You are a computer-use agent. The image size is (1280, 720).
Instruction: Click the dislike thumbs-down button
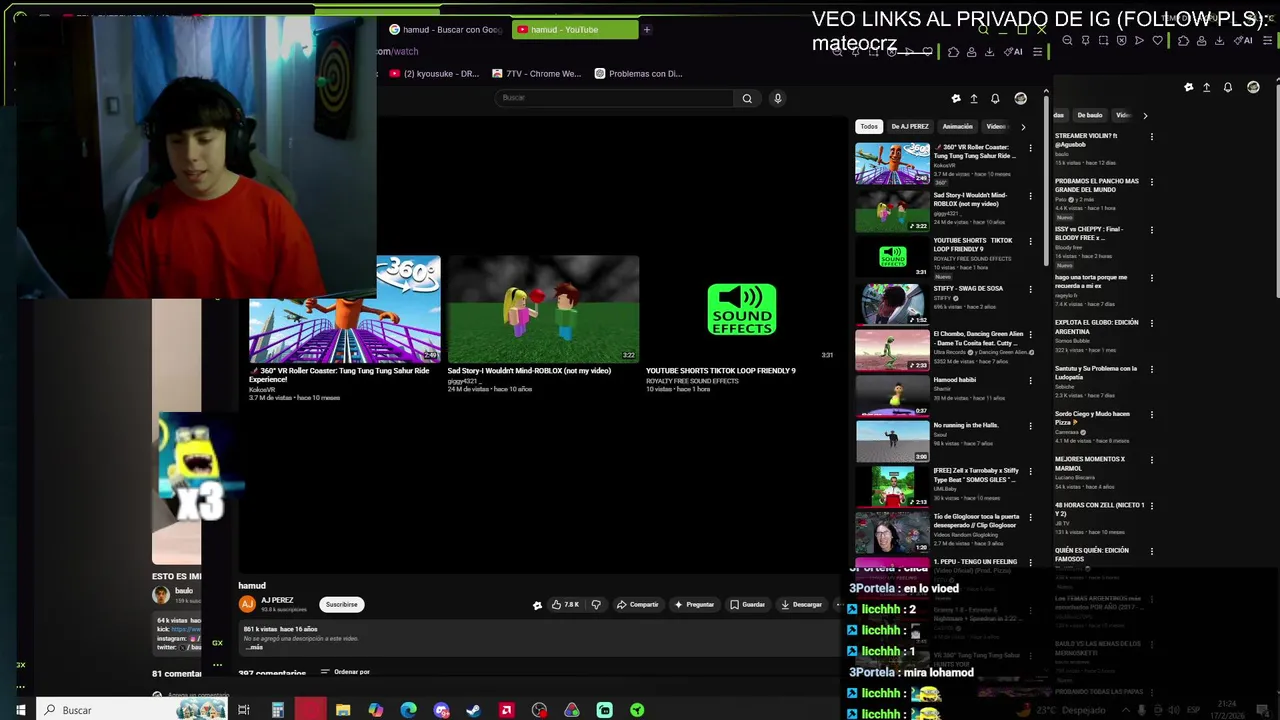[596, 604]
